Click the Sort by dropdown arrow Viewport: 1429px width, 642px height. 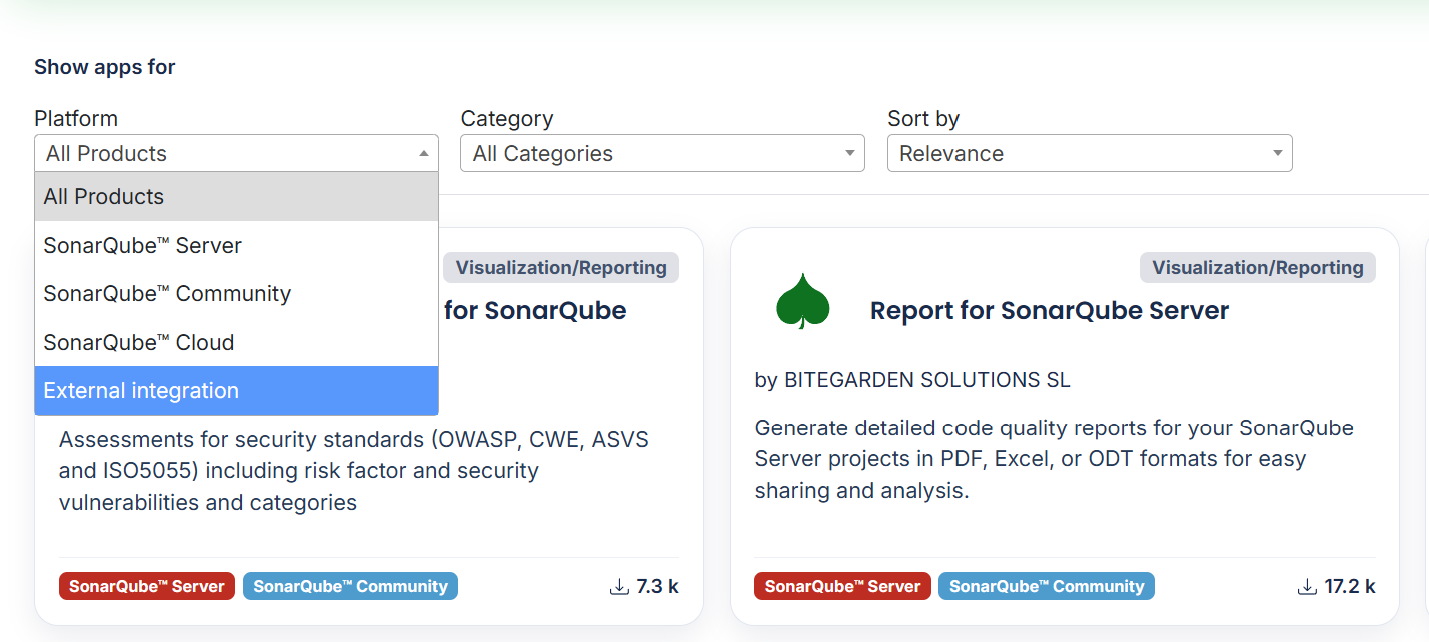[x=1277, y=153]
